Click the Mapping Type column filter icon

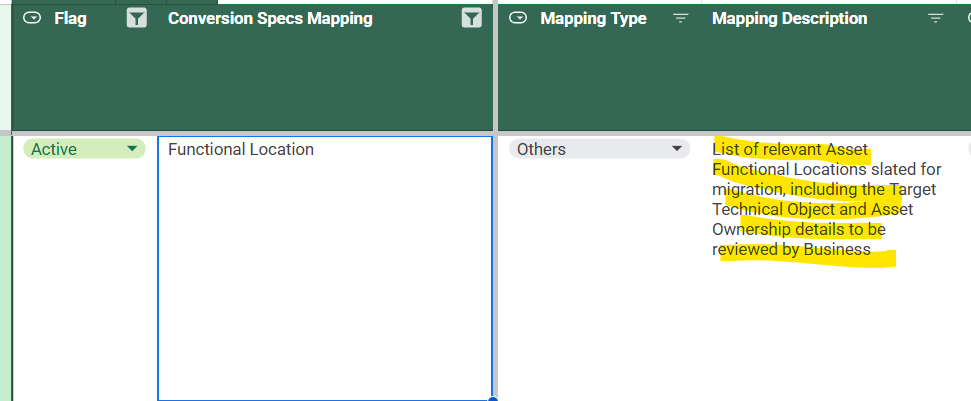681,19
